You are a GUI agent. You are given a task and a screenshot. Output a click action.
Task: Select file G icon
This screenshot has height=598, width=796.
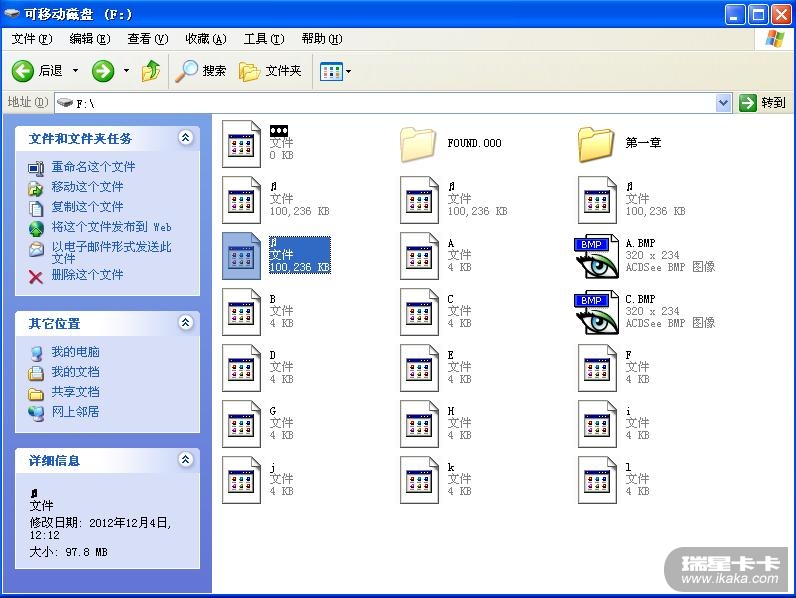tap(242, 424)
